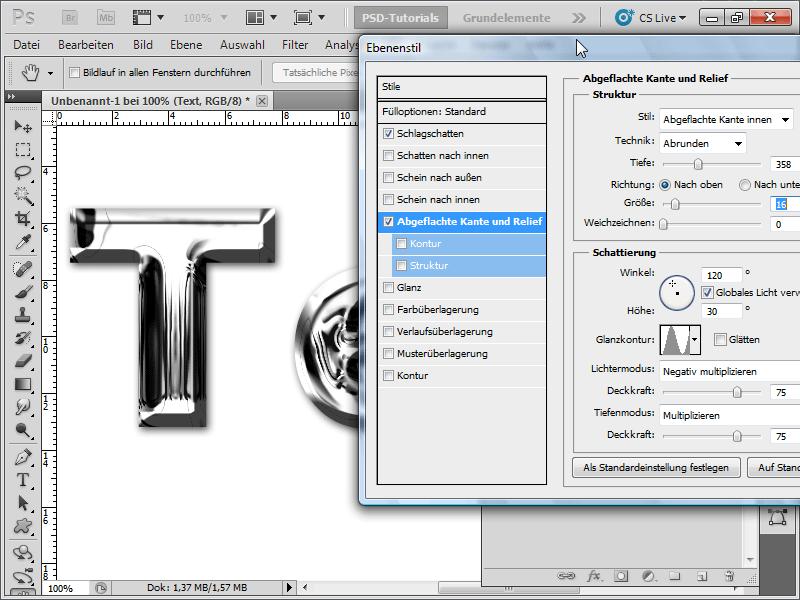Viewport: 800px width, 600px height.
Task: Click the delete layer trash icon
Action: [x=729, y=576]
